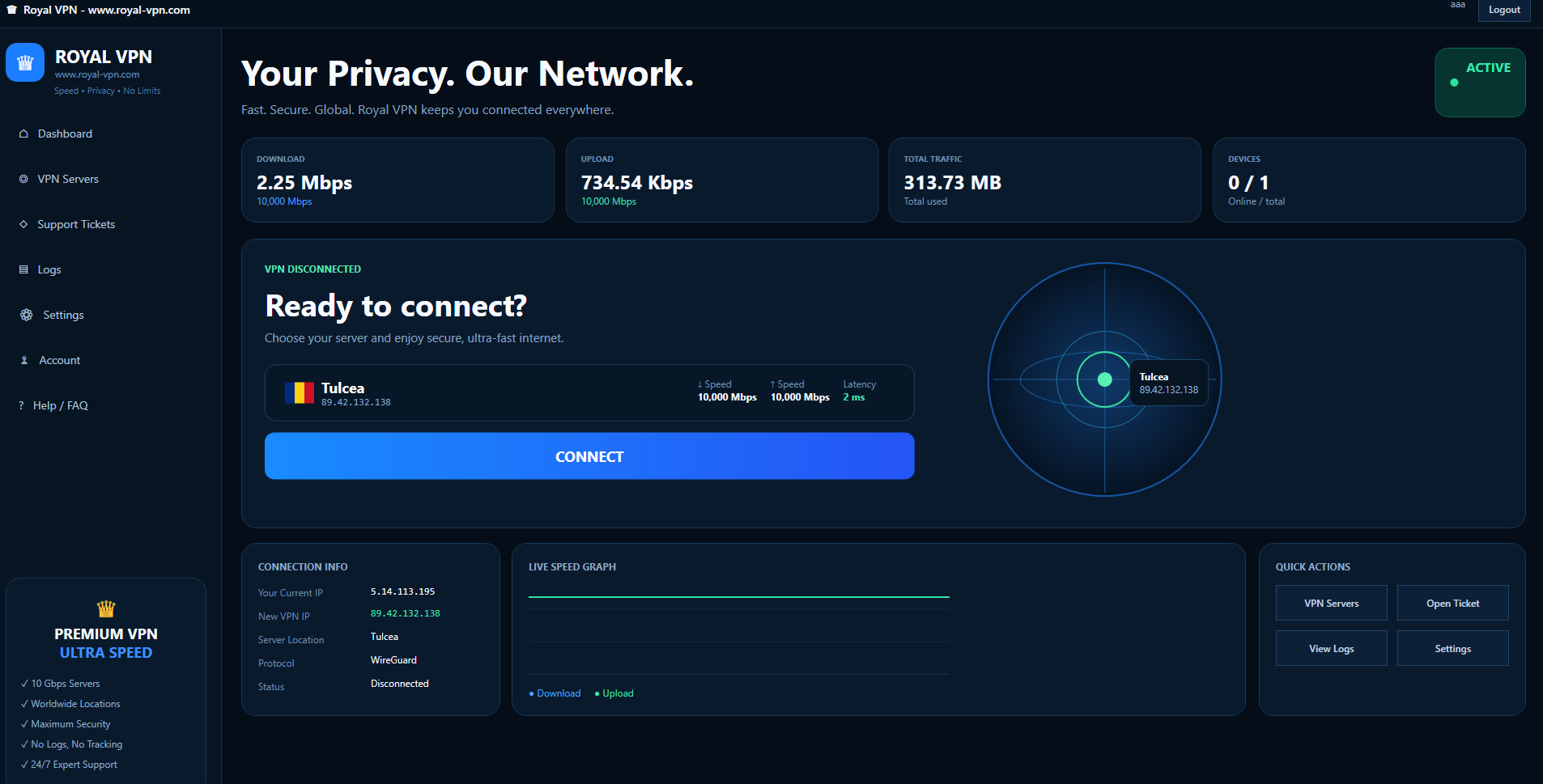The width and height of the screenshot is (1543, 784).
Task: Click New VPN IP value in Connection Info
Action: tap(405, 613)
